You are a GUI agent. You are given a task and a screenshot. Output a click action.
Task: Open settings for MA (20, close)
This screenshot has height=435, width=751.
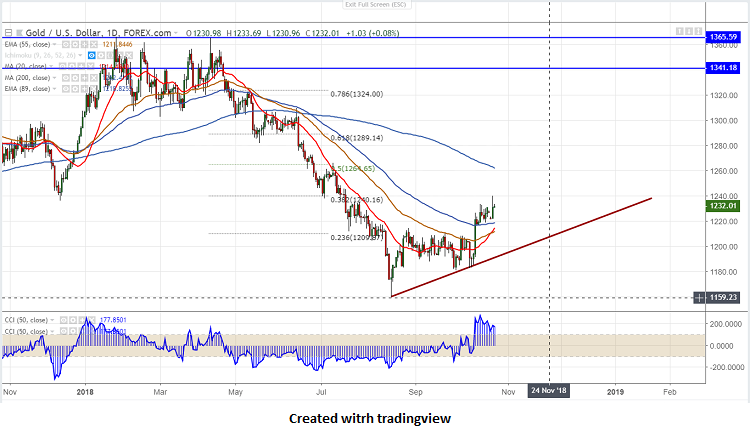[x=72, y=67]
